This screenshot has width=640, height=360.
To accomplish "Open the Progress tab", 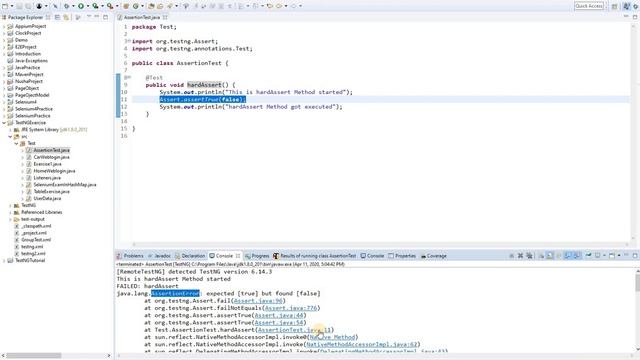I will click(257, 256).
